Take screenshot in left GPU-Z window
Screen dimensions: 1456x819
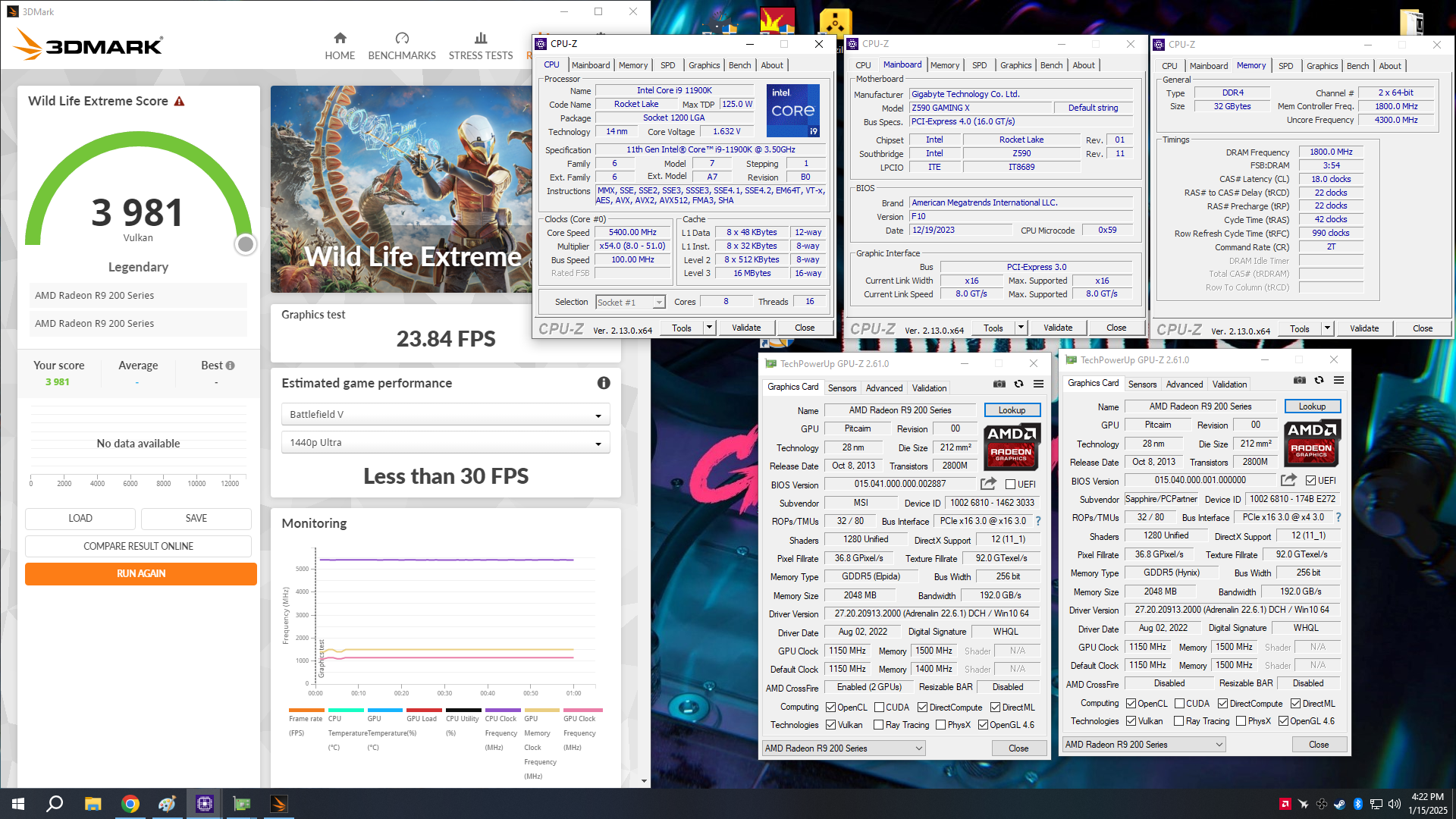(999, 384)
